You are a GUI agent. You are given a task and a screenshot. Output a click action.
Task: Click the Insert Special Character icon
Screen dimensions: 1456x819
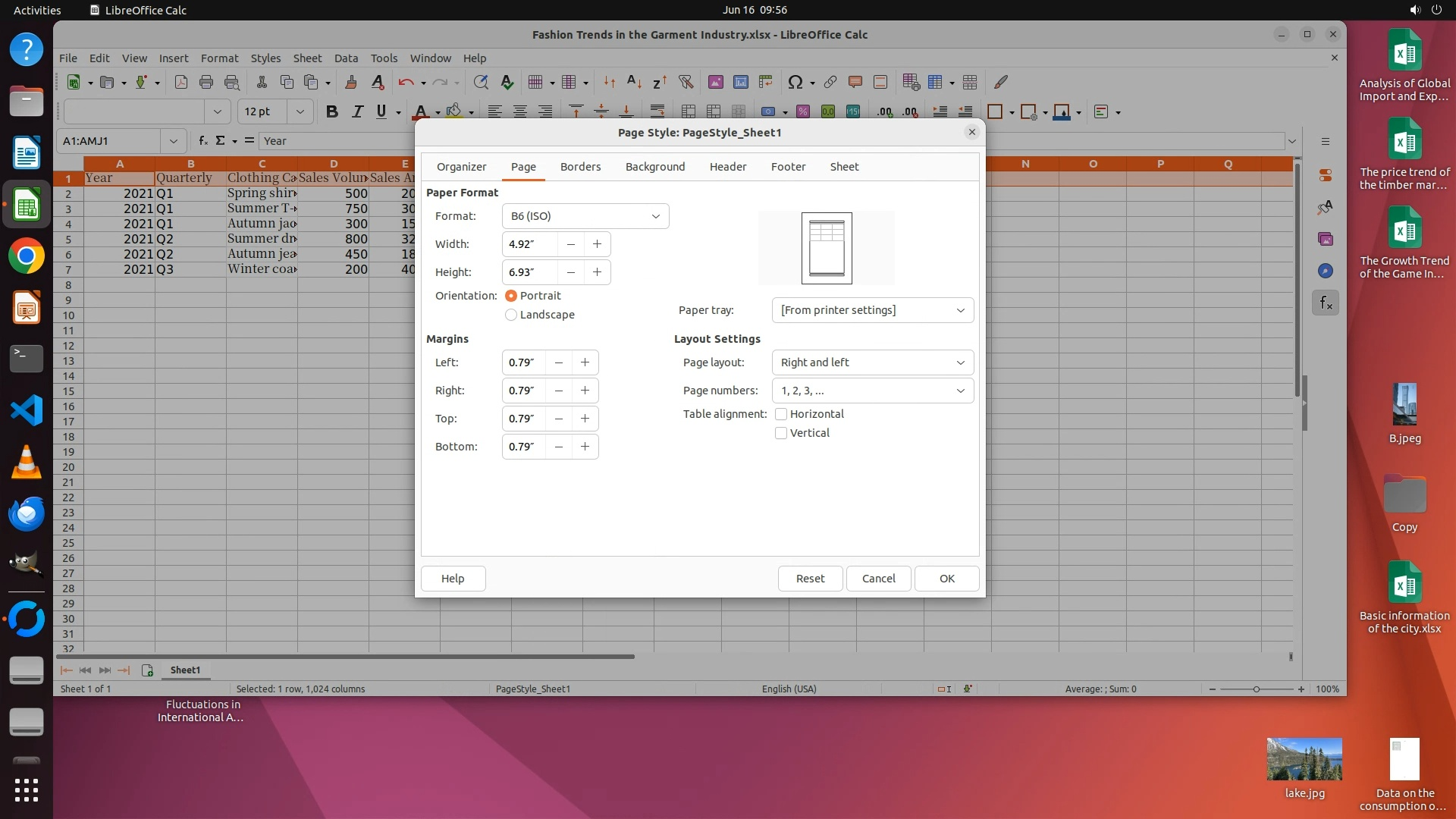tap(795, 82)
